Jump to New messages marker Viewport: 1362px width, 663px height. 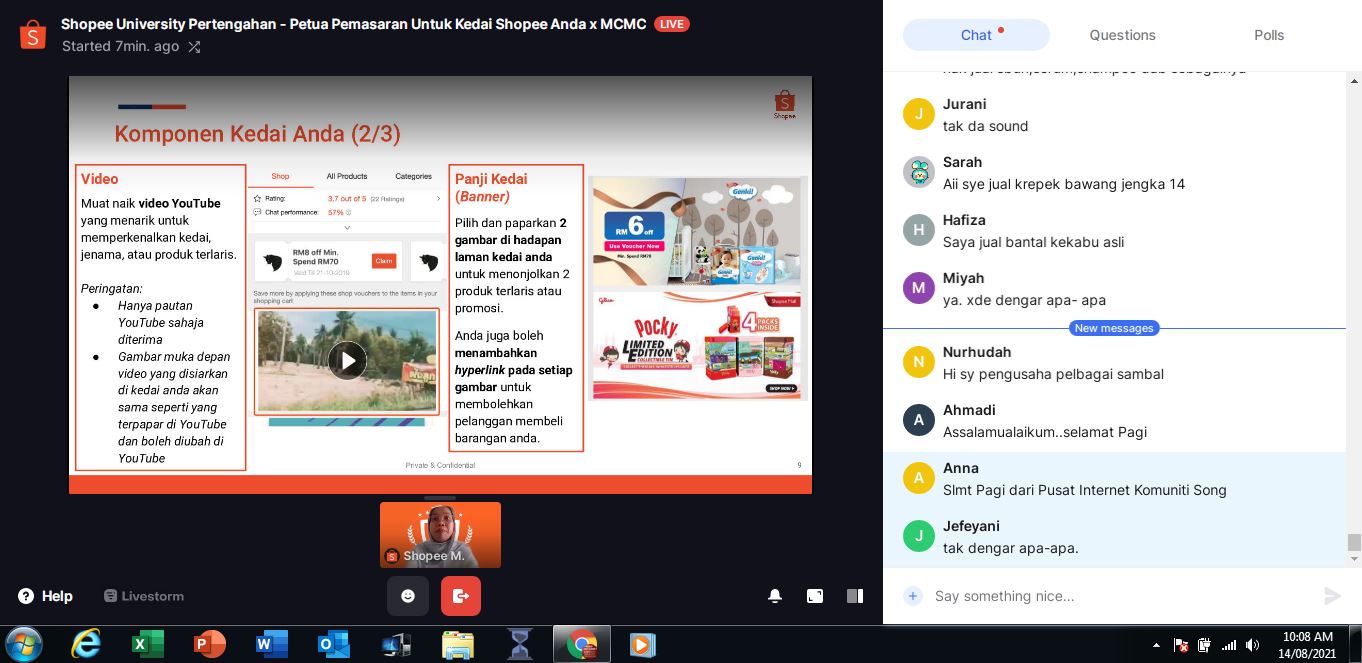[1114, 328]
